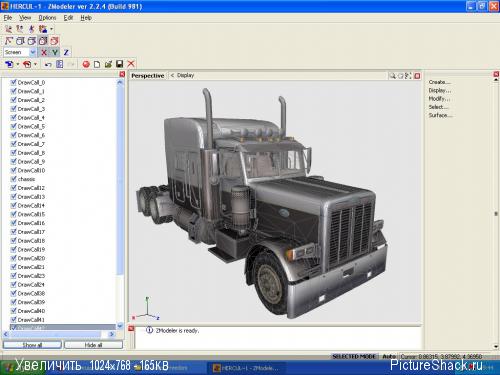Open red cube icon dropdown arrow

point(35,64)
